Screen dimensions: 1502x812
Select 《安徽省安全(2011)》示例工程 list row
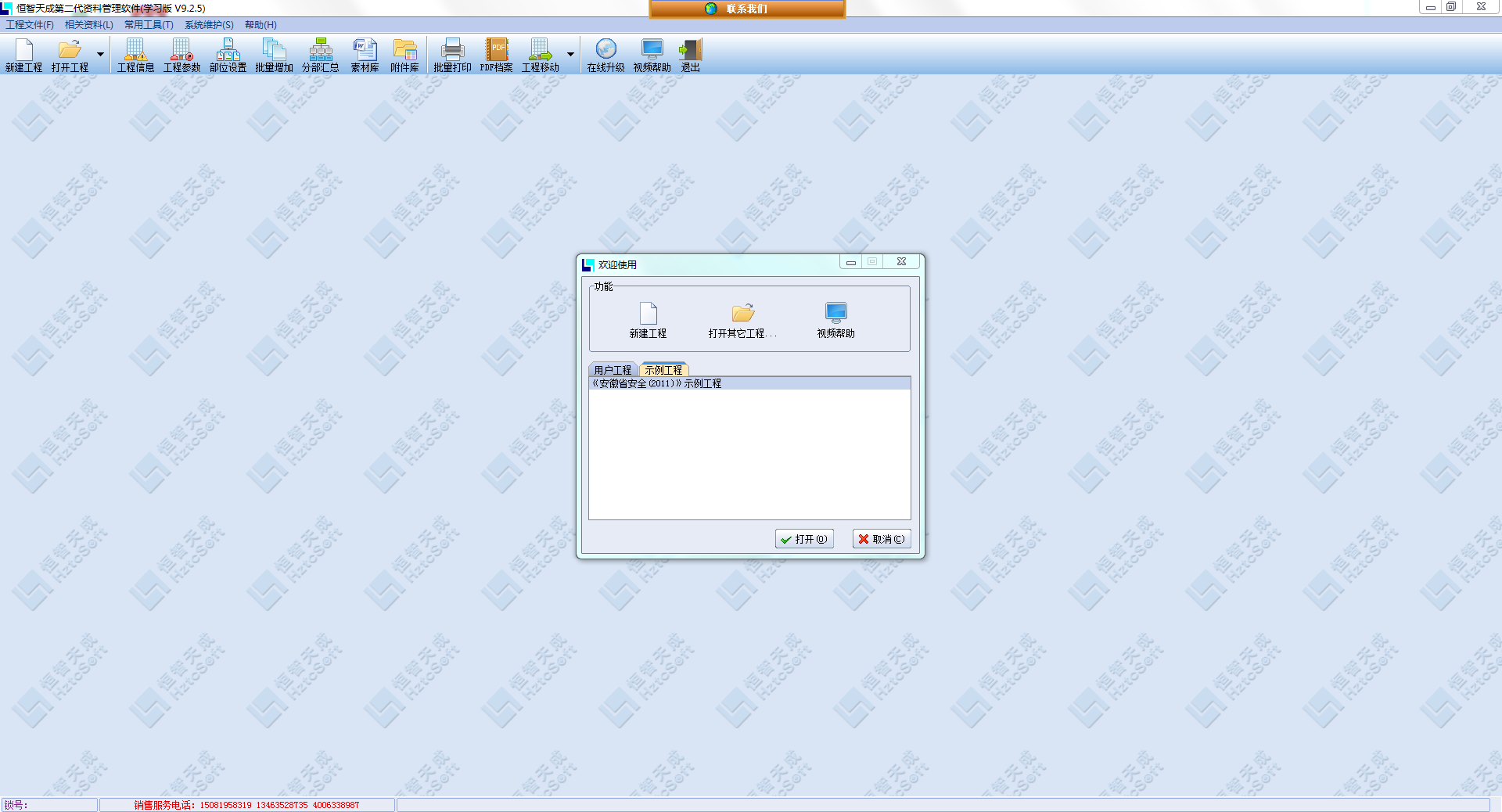coord(749,383)
